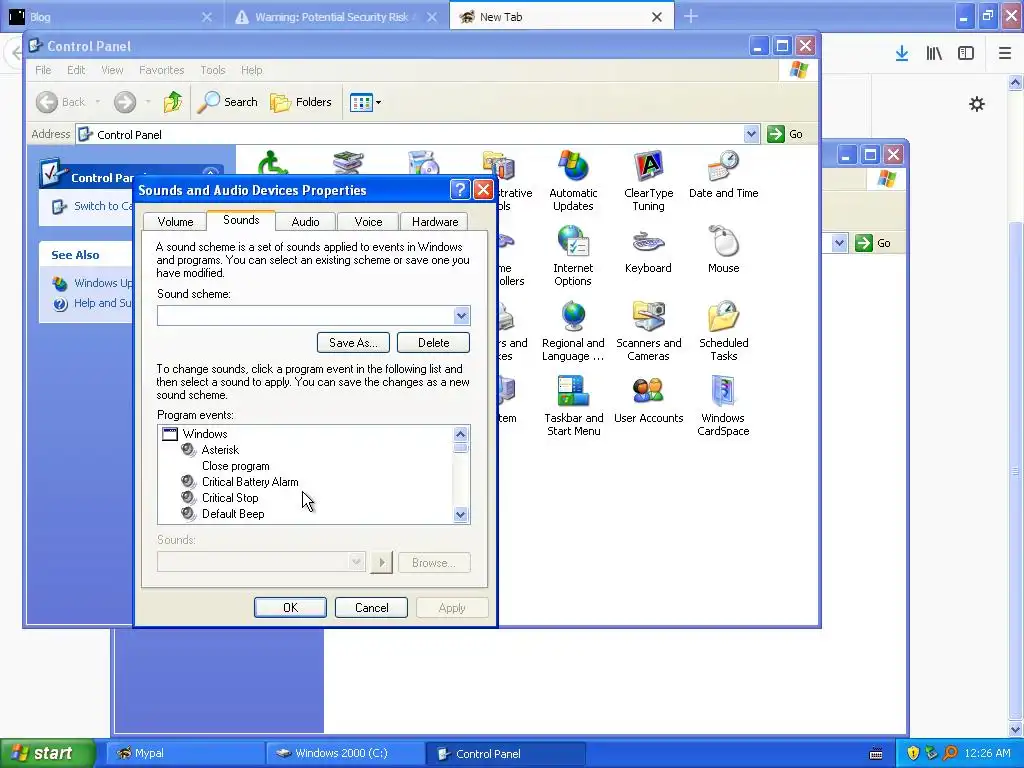Click the keyboard tray icon
The width and height of the screenshot is (1024, 768).
pos(876,754)
